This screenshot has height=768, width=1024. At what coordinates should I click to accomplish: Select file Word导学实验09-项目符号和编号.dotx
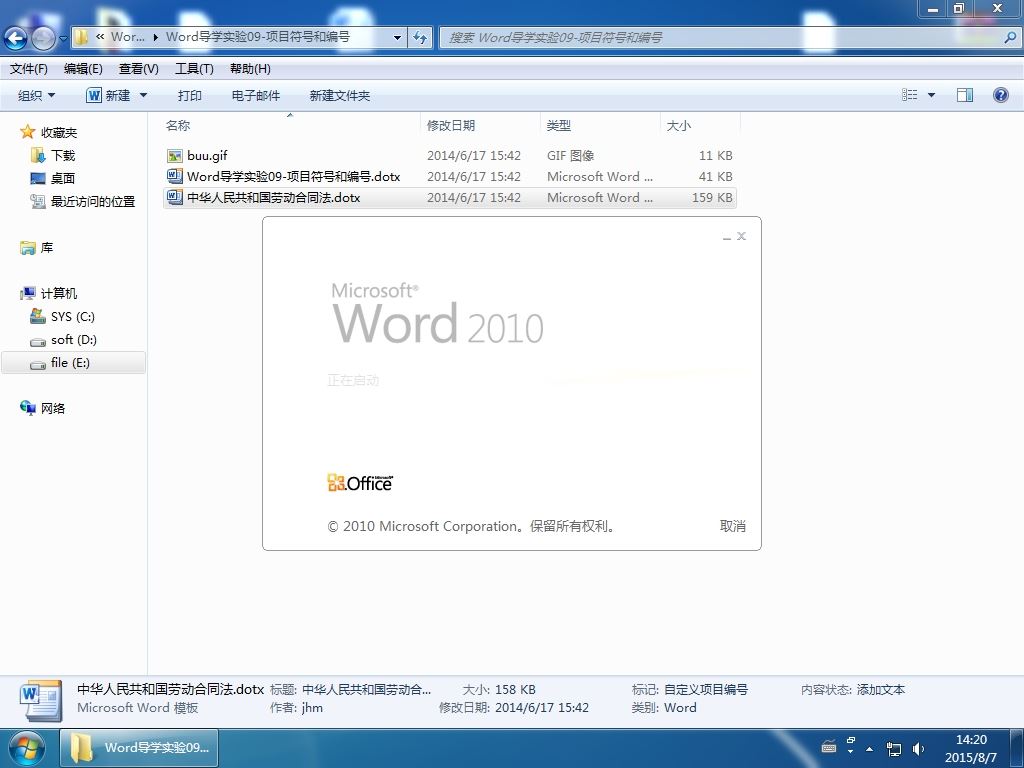tap(293, 176)
